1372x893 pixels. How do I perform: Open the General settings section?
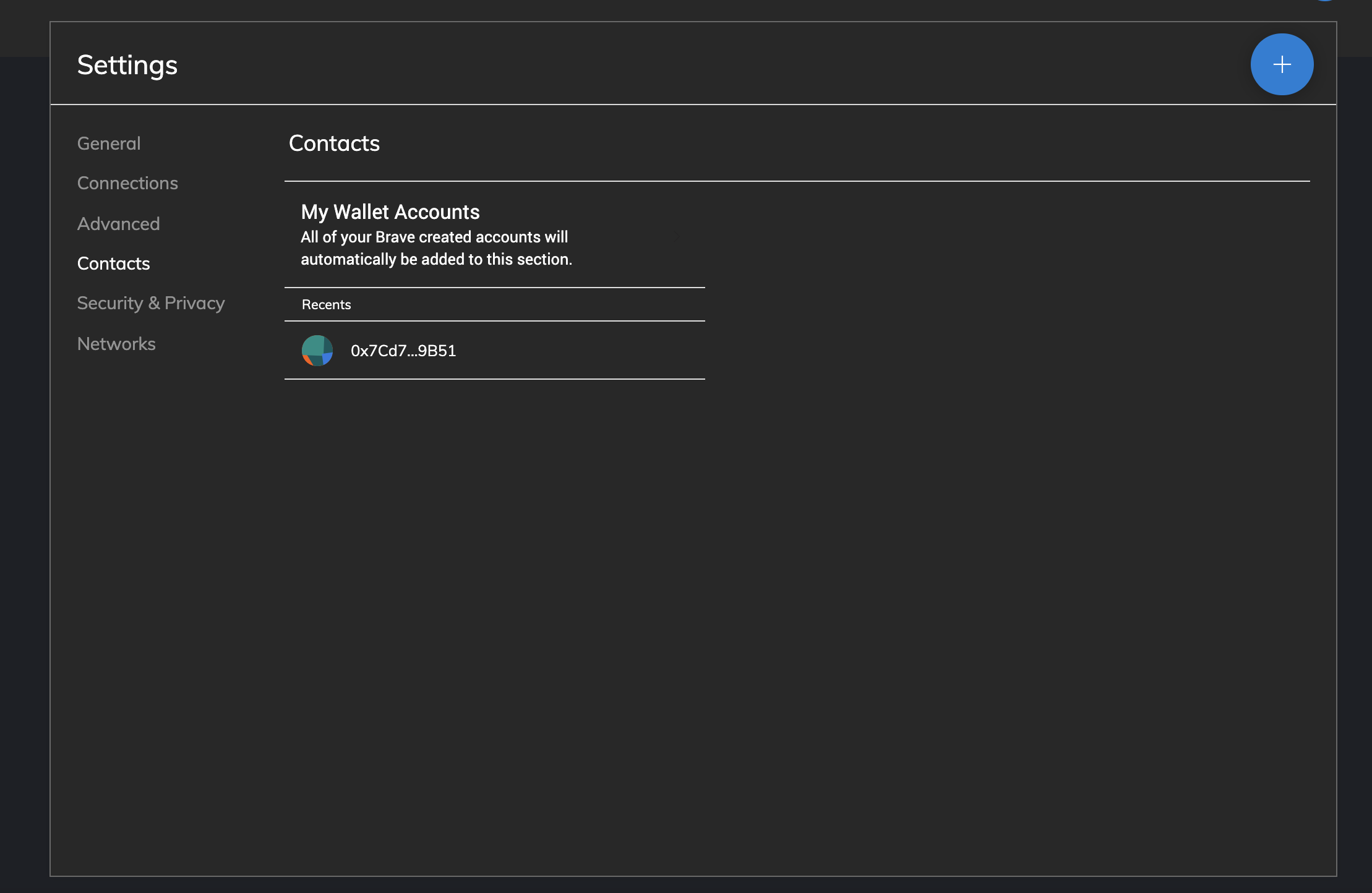(x=109, y=143)
